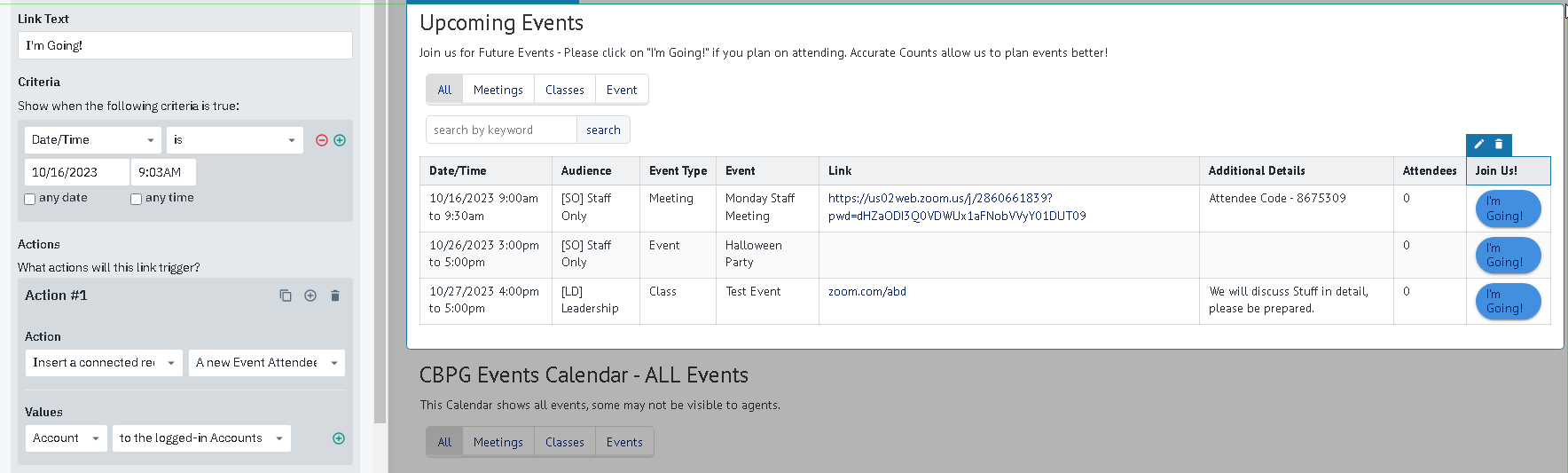This screenshot has width=1568, height=473.
Task: Add another criteria with green plus
Action: click(x=340, y=140)
